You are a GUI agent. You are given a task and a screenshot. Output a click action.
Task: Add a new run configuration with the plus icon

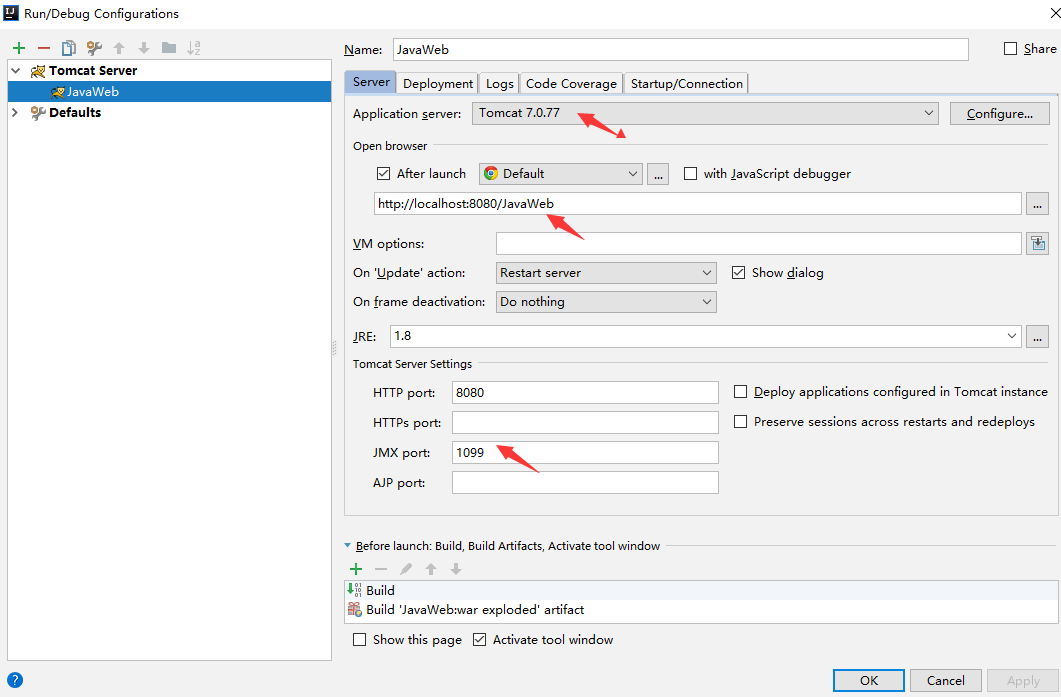(x=19, y=48)
